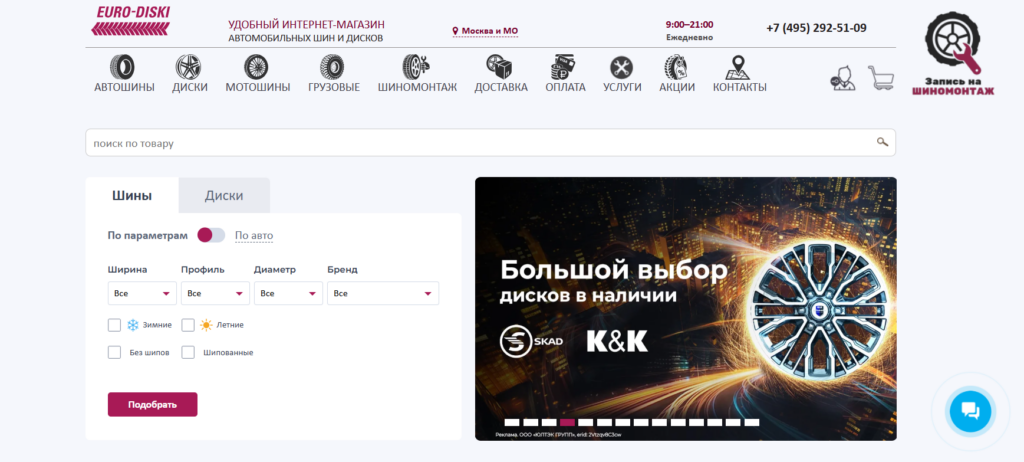This screenshot has height=462, width=1024.
Task: Click the Москва и МО location link
Action: (x=485, y=31)
